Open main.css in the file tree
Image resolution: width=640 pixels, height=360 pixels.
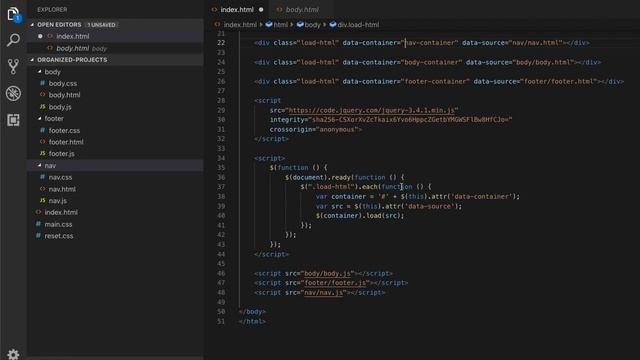(x=58, y=224)
